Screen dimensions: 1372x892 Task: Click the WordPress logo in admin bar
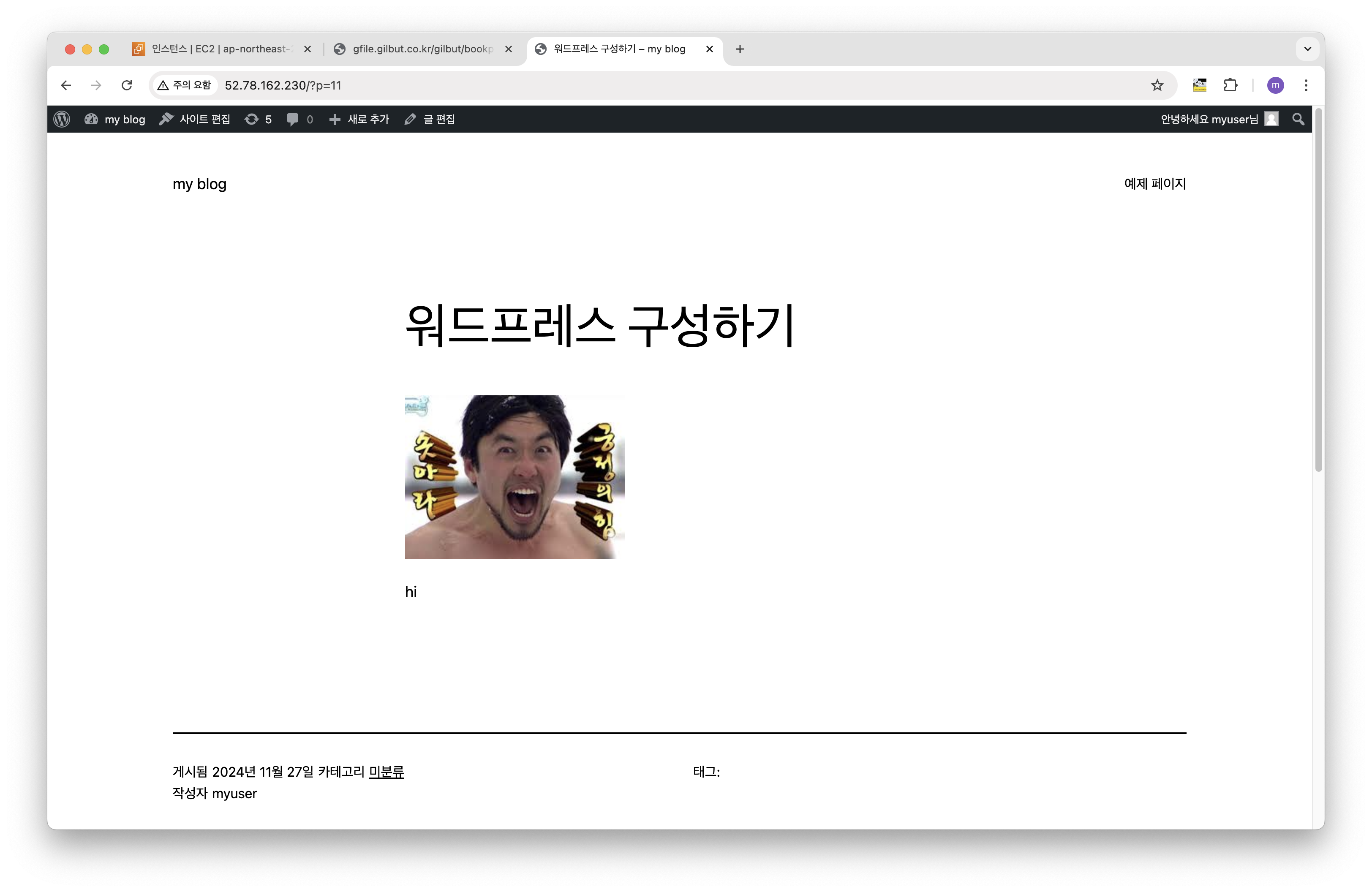pyautogui.click(x=62, y=119)
